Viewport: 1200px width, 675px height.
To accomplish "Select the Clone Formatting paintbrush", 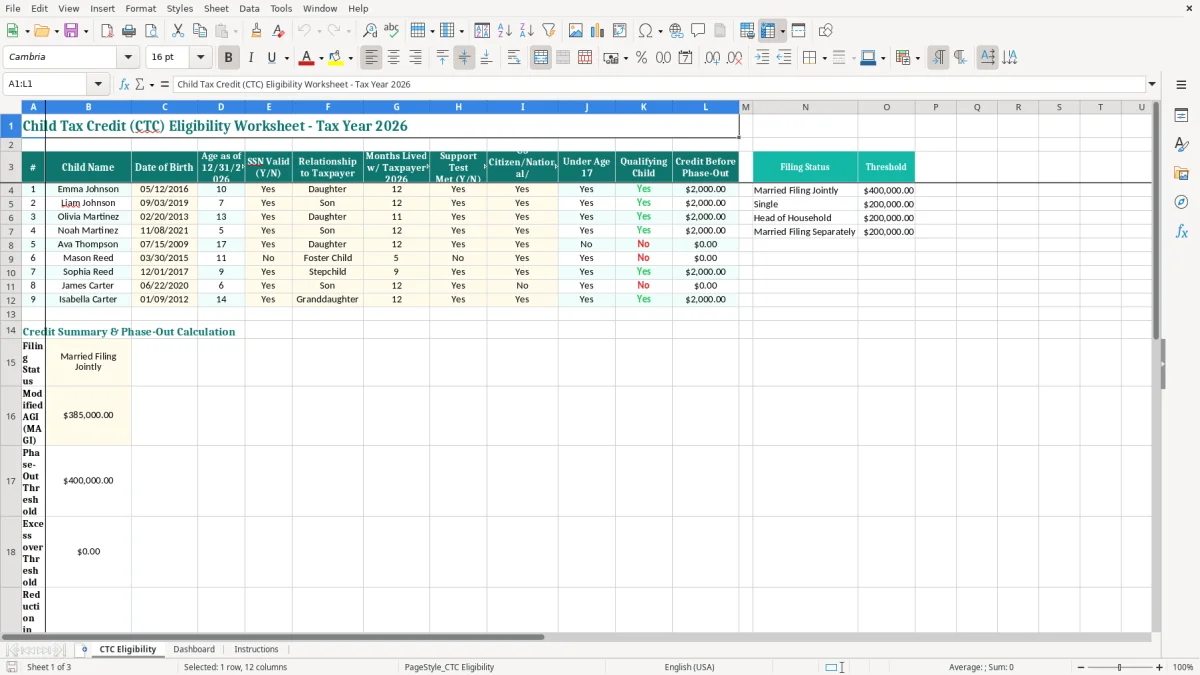I will [x=257, y=31].
